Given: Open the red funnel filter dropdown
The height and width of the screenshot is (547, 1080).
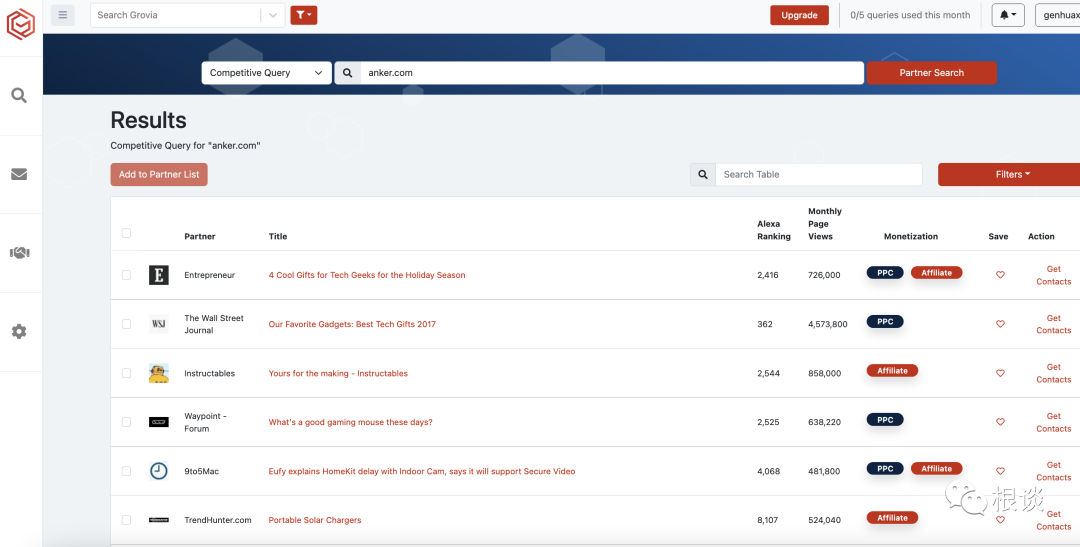Looking at the screenshot, I should 304,14.
